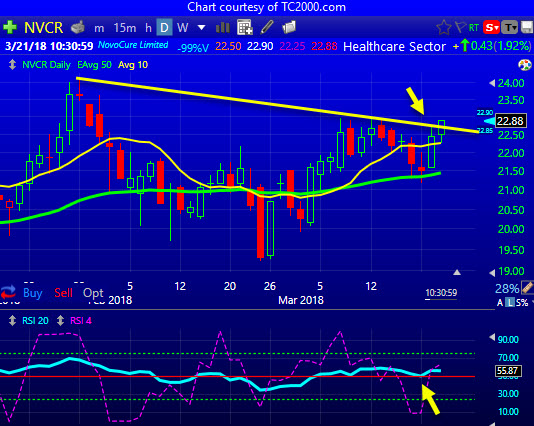Viewport: 534px width, 426px height.
Task: Click the Buy button
Action: coord(33,293)
